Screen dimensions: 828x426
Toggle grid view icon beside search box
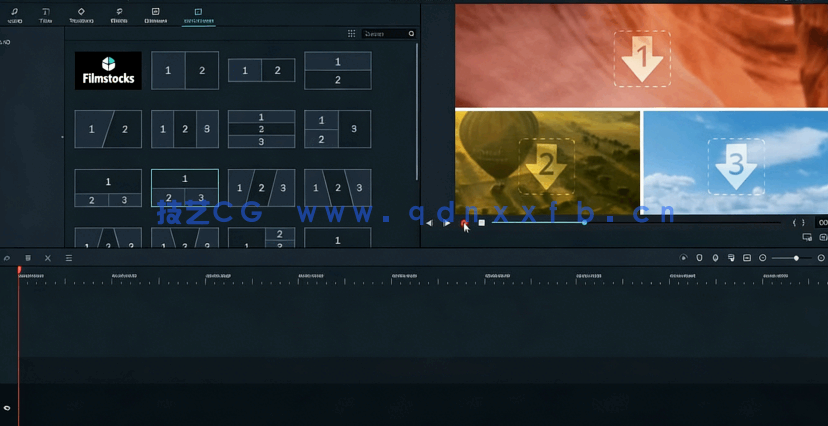click(351, 34)
